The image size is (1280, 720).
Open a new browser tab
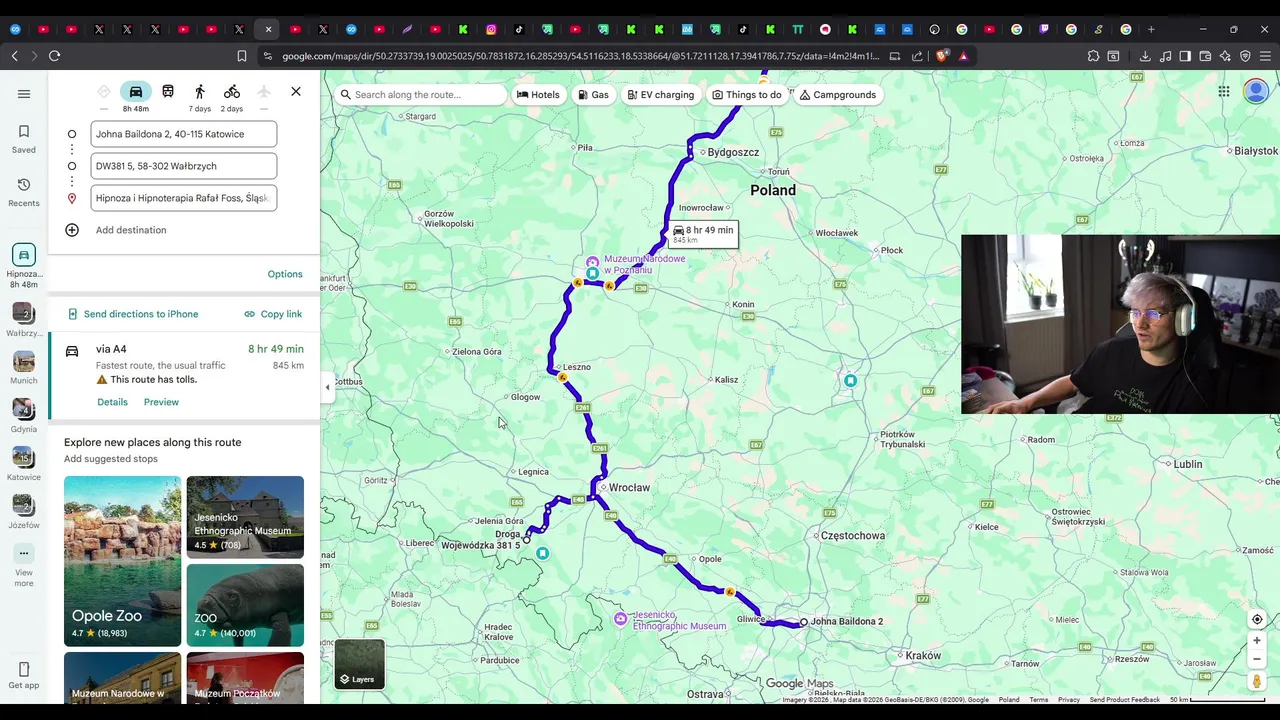pyautogui.click(x=1151, y=29)
